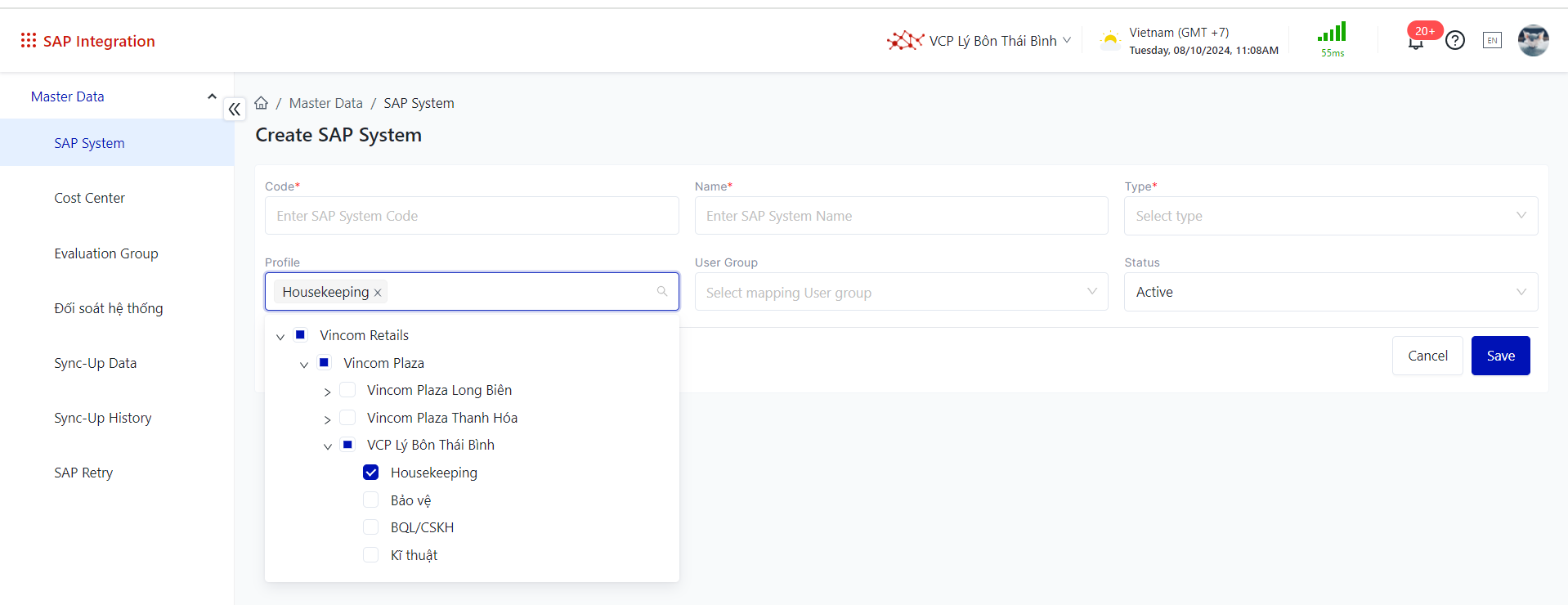Screen dimensions: 1568x605
Task: Focus the SAP System Code field
Action: (x=472, y=216)
